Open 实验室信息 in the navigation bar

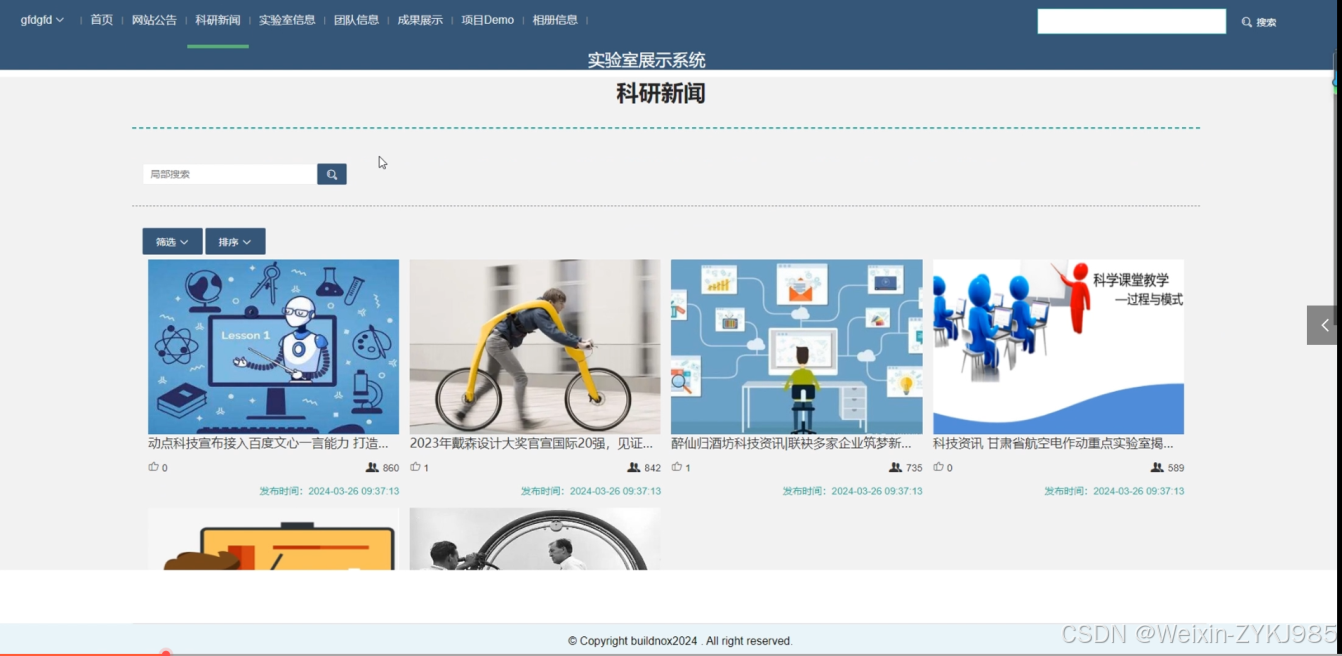point(287,20)
